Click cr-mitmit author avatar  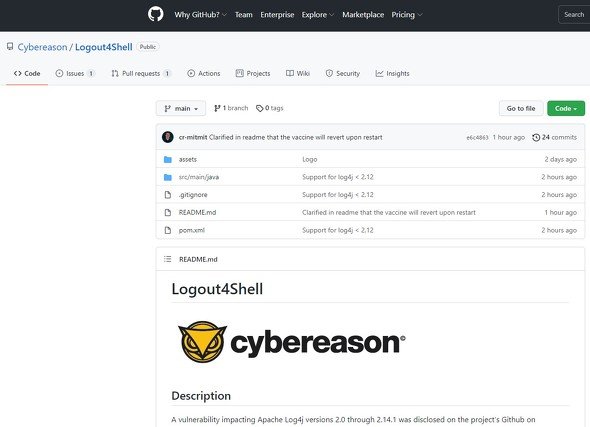[168, 137]
